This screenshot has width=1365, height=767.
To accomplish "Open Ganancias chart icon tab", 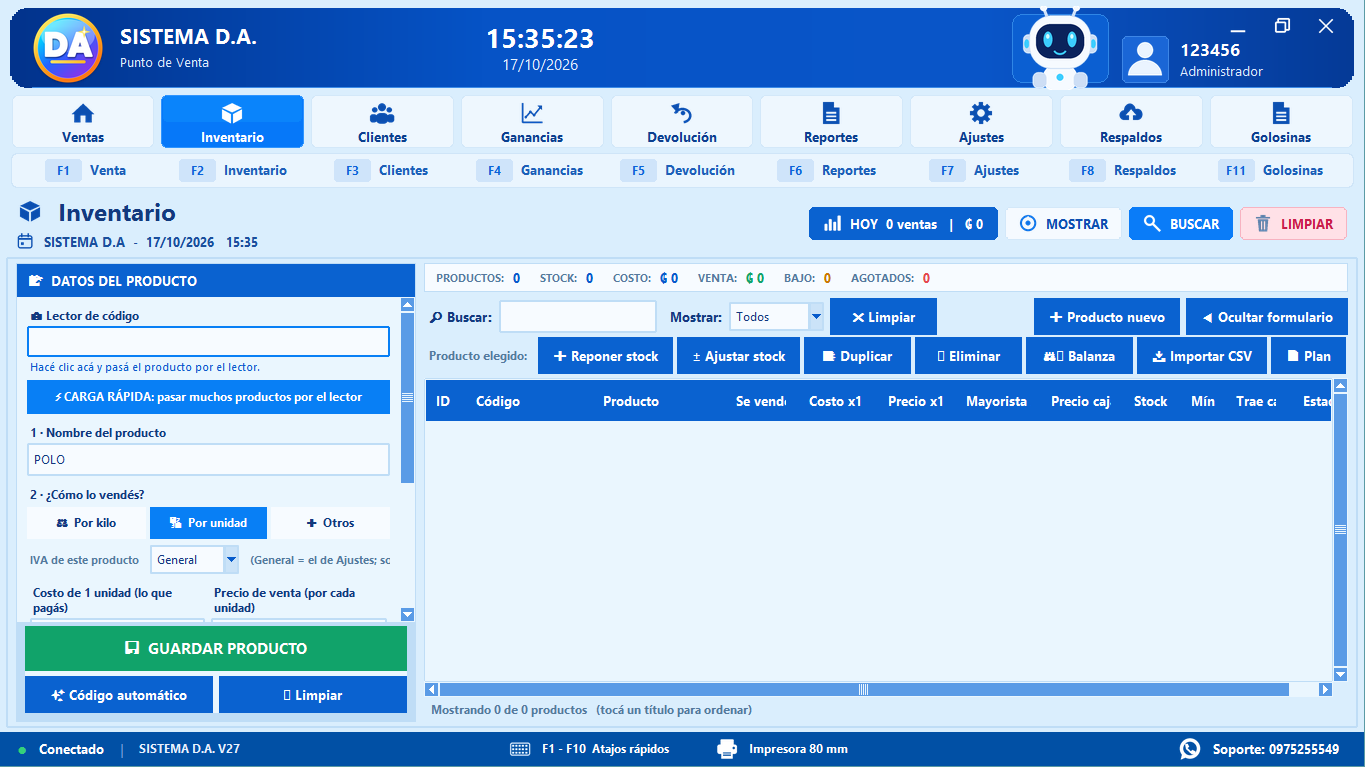I will click(x=532, y=122).
